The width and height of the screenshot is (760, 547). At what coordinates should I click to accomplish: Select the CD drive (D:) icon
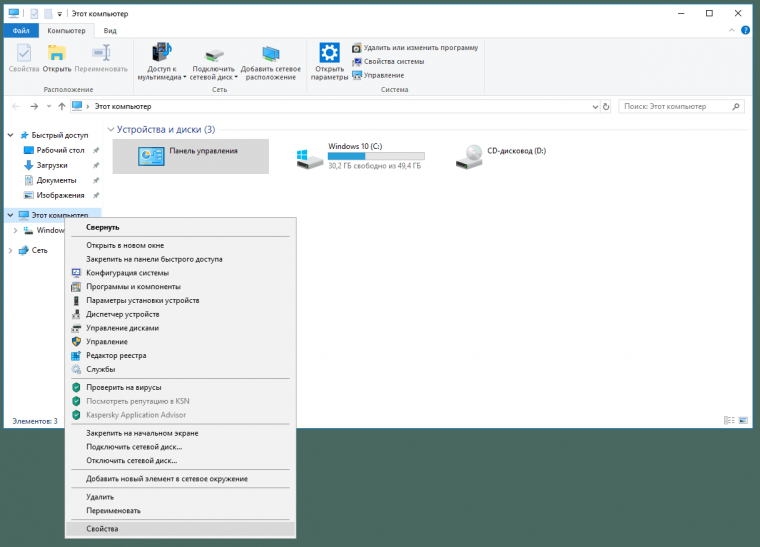point(467,155)
